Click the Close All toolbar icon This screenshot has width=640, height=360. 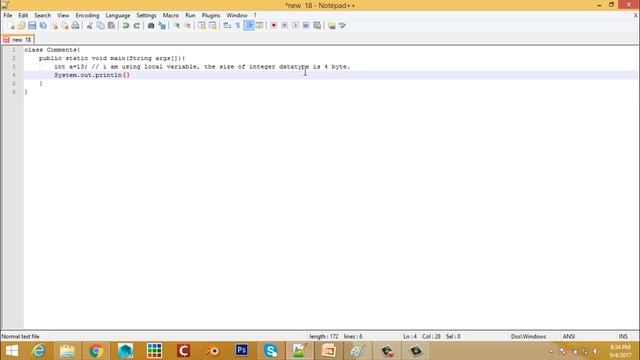click(x=64, y=26)
